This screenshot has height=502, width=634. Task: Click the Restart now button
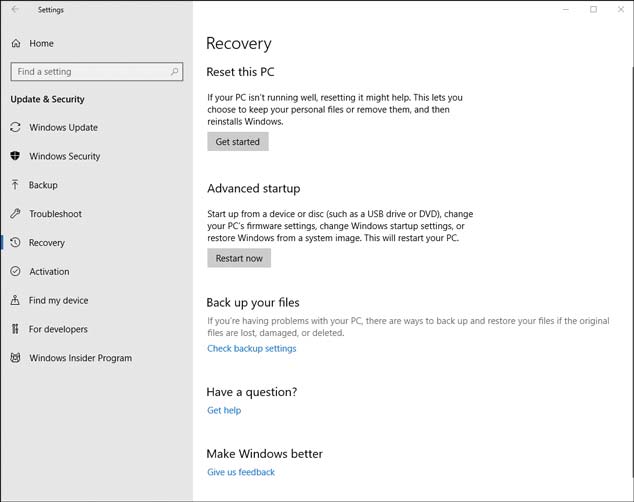(x=239, y=258)
